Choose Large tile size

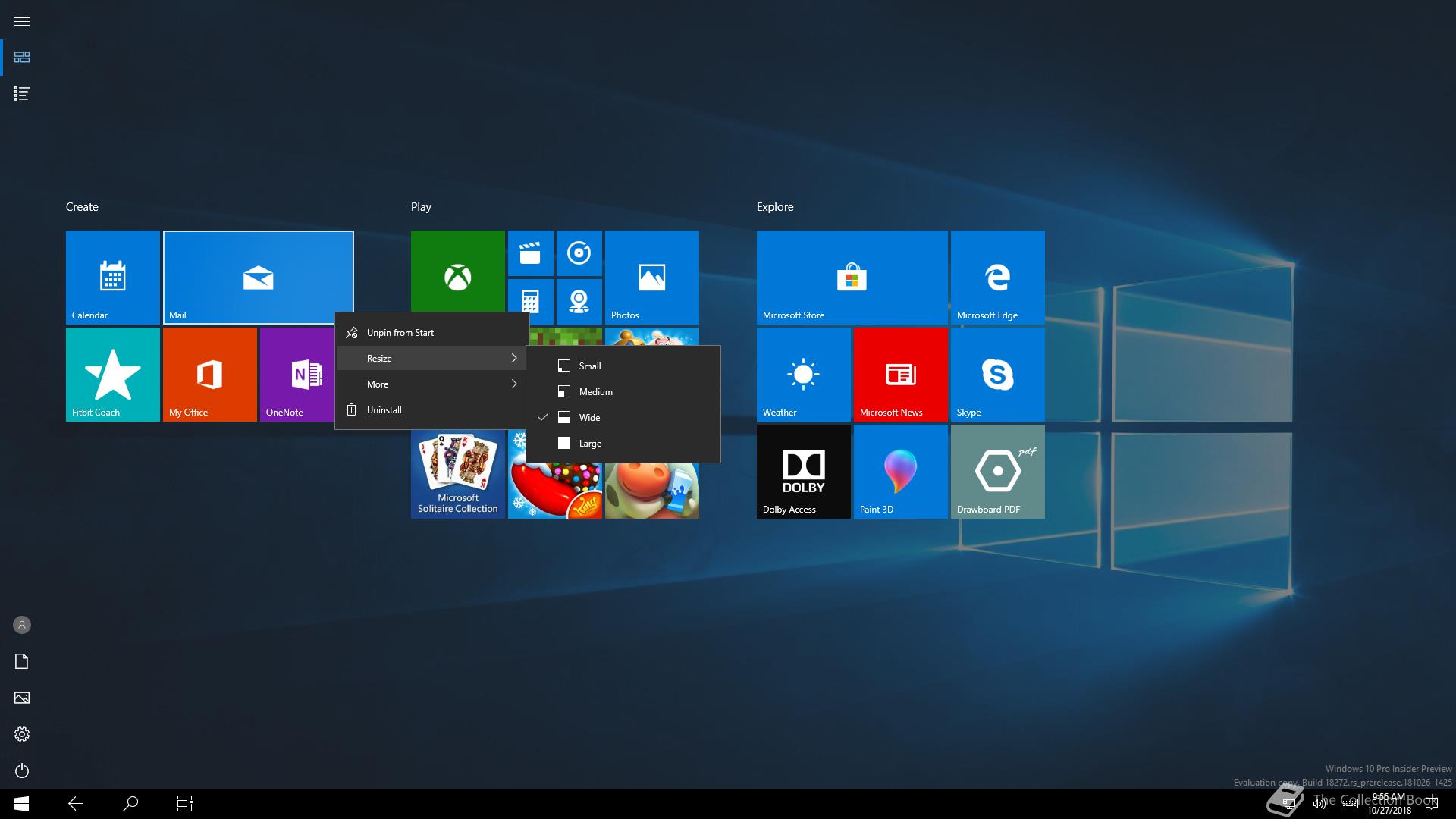623,443
